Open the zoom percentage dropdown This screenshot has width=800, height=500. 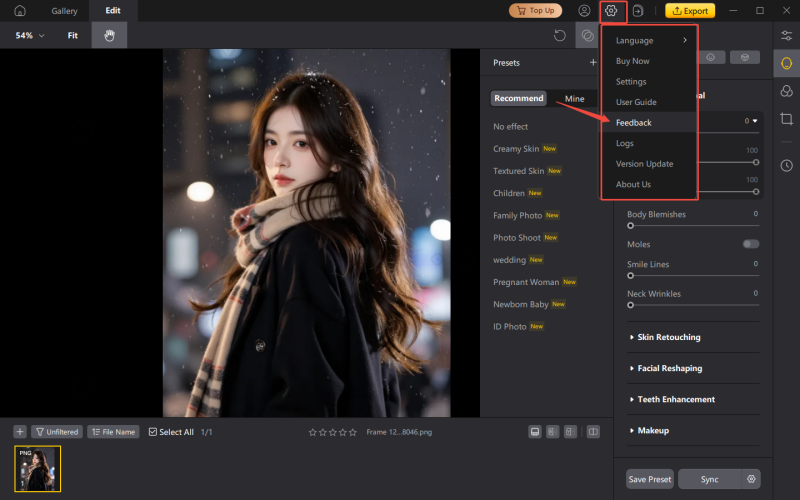pos(30,35)
